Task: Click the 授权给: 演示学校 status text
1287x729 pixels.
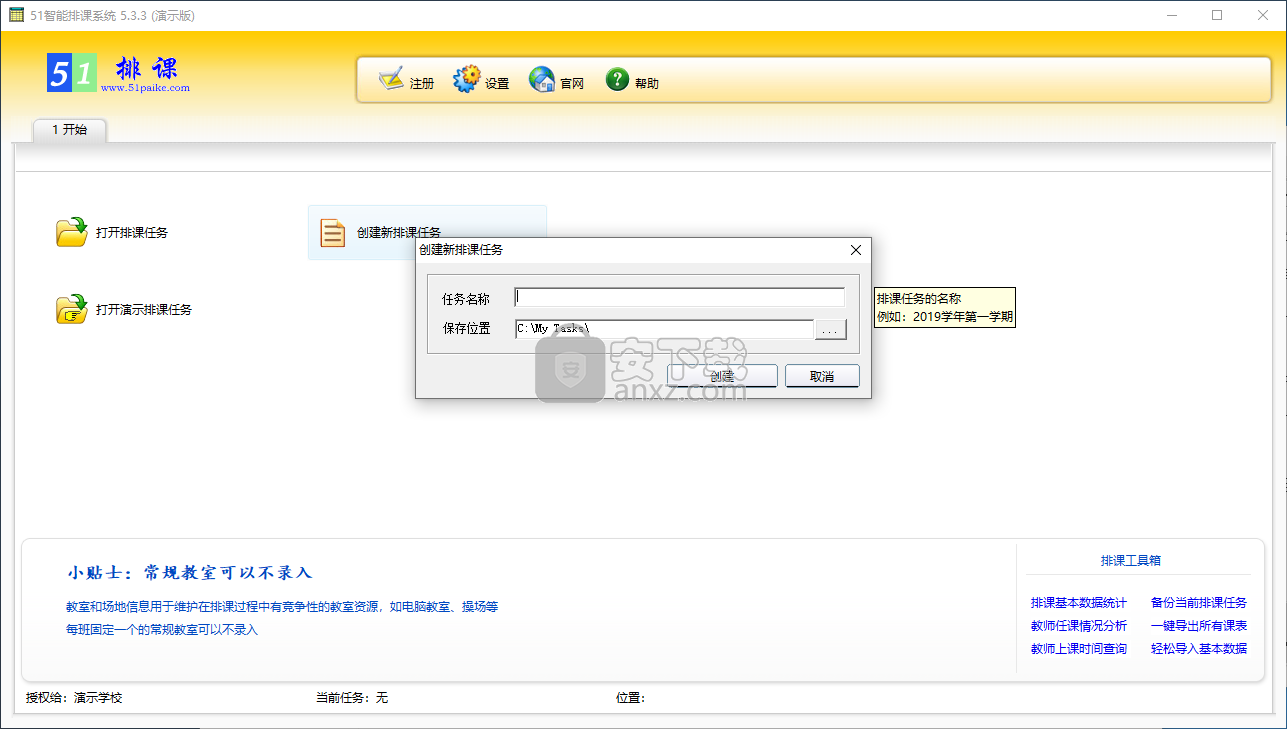Action: pyautogui.click(x=74, y=698)
